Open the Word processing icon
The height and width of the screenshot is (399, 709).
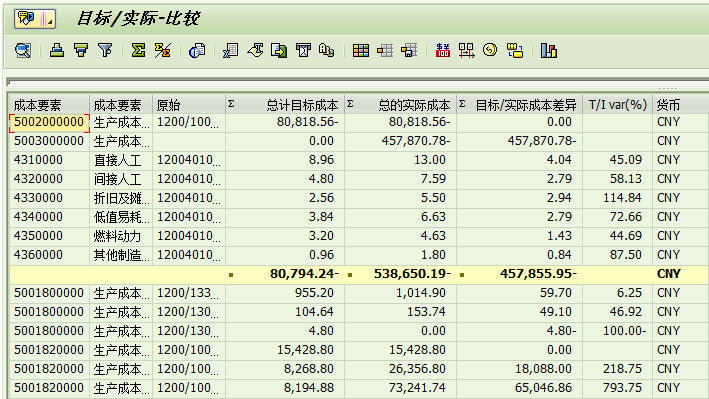coord(255,50)
